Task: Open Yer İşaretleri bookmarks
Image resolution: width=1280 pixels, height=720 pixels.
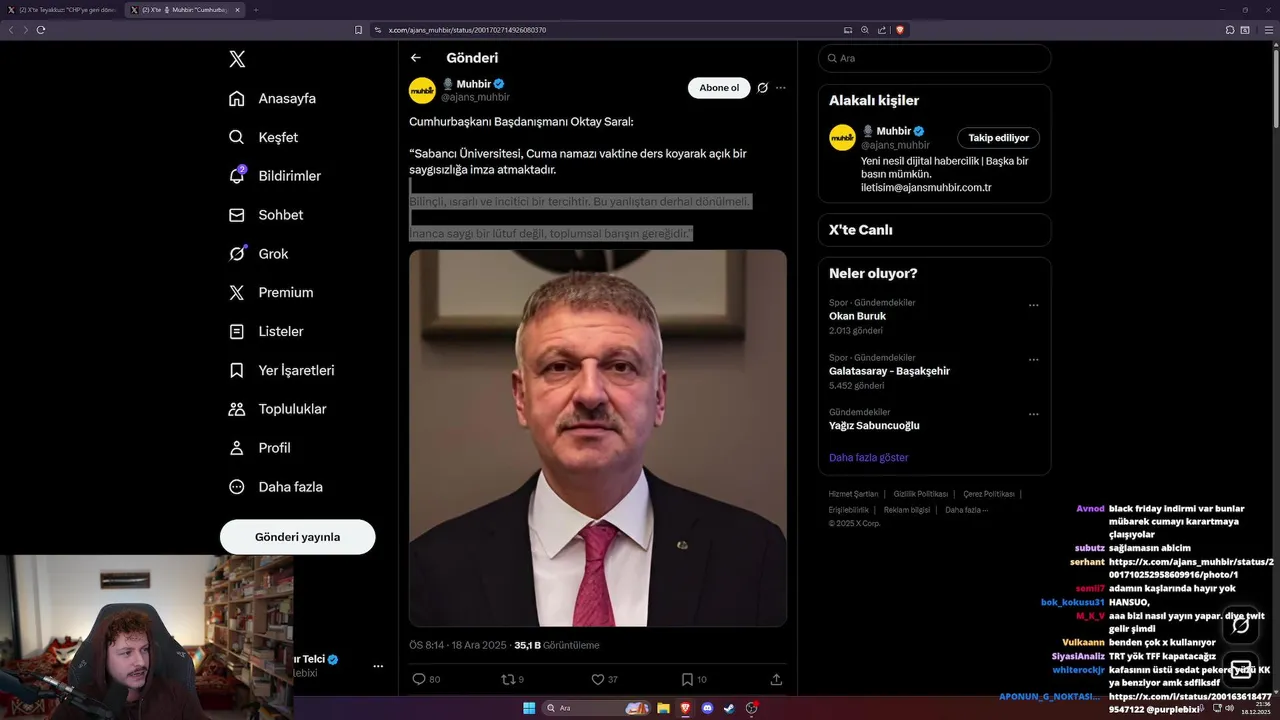Action: (x=281, y=370)
